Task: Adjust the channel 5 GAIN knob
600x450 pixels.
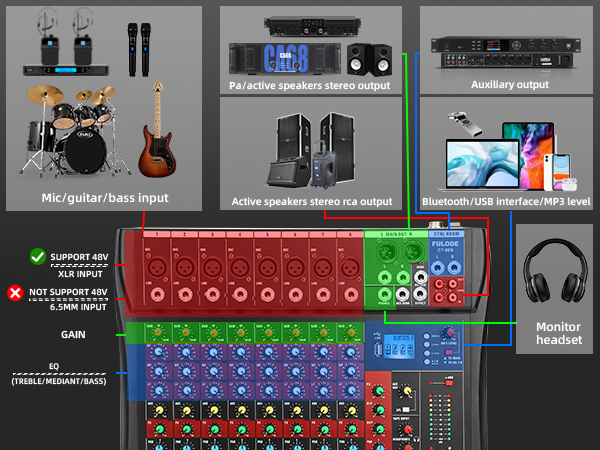Action: click(268, 333)
